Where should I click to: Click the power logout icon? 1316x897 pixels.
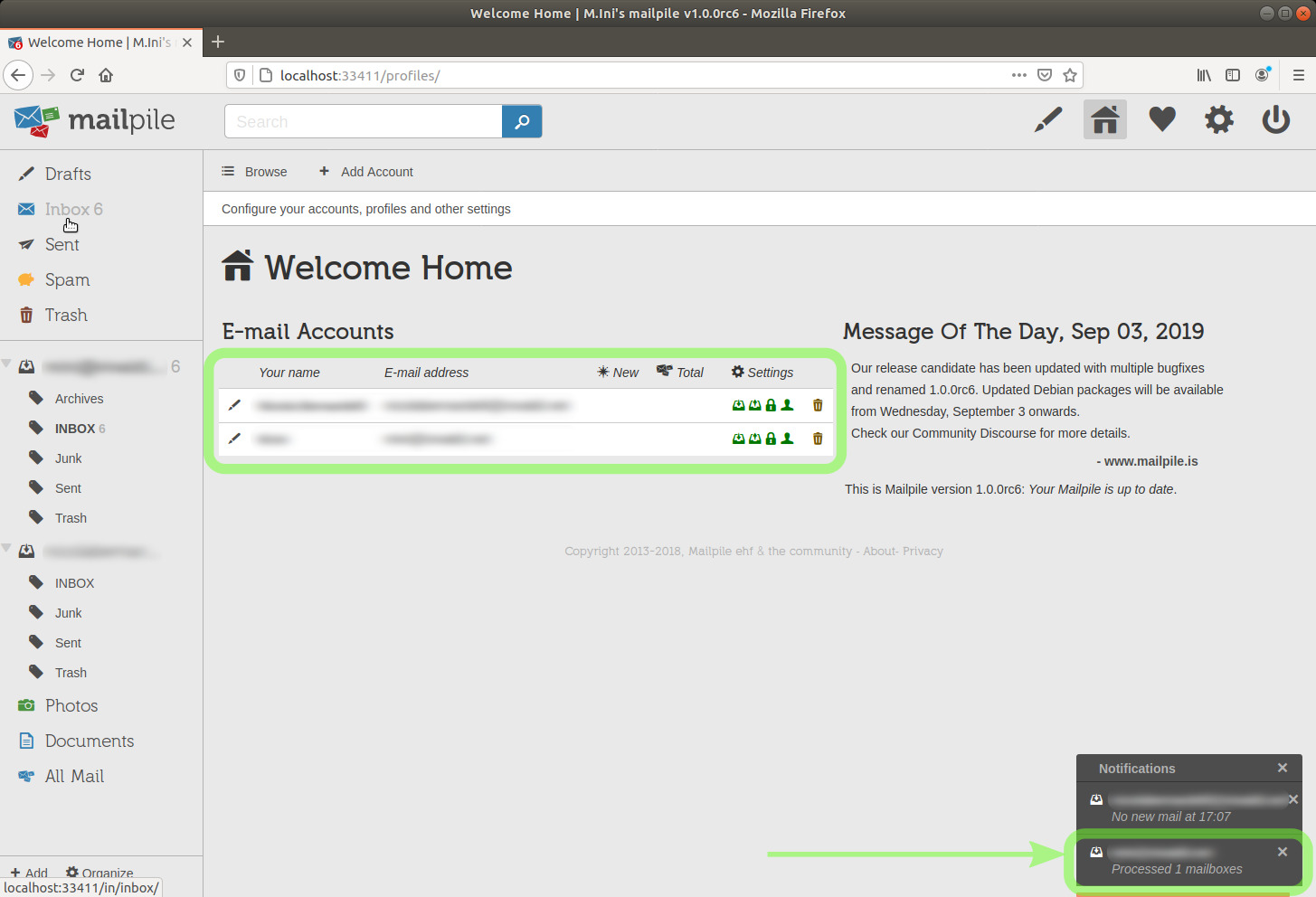click(1276, 119)
